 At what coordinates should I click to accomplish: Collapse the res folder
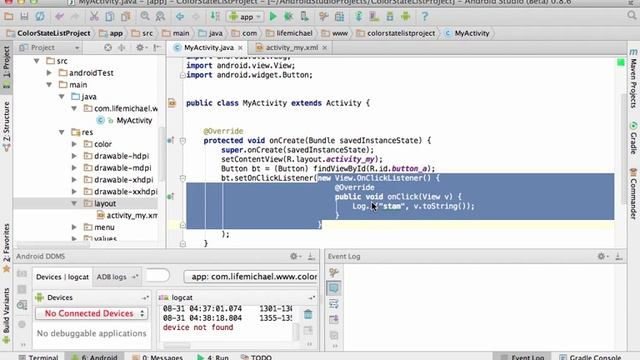[62, 132]
